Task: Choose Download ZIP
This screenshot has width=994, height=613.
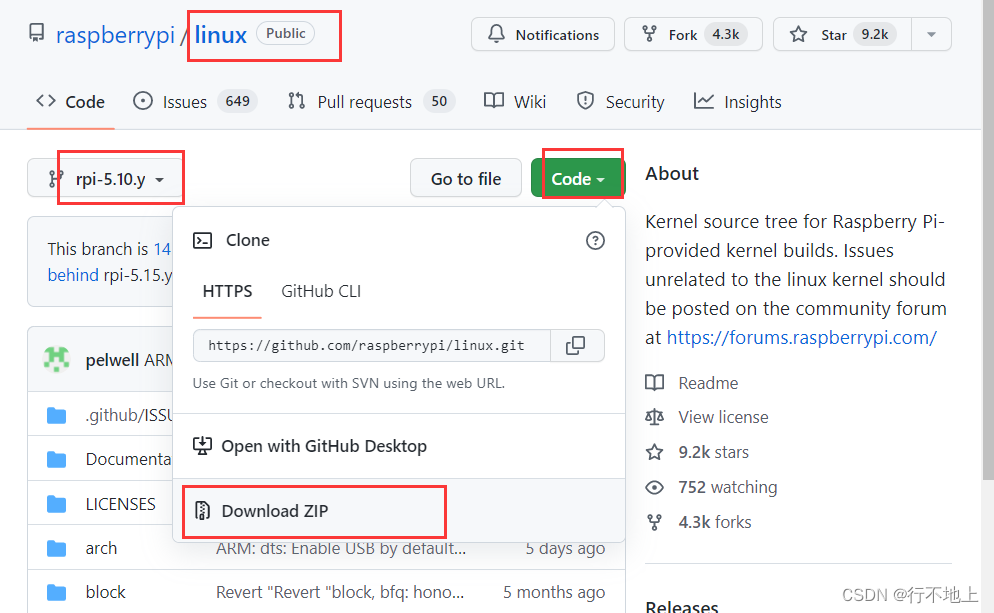Action: (x=399, y=511)
